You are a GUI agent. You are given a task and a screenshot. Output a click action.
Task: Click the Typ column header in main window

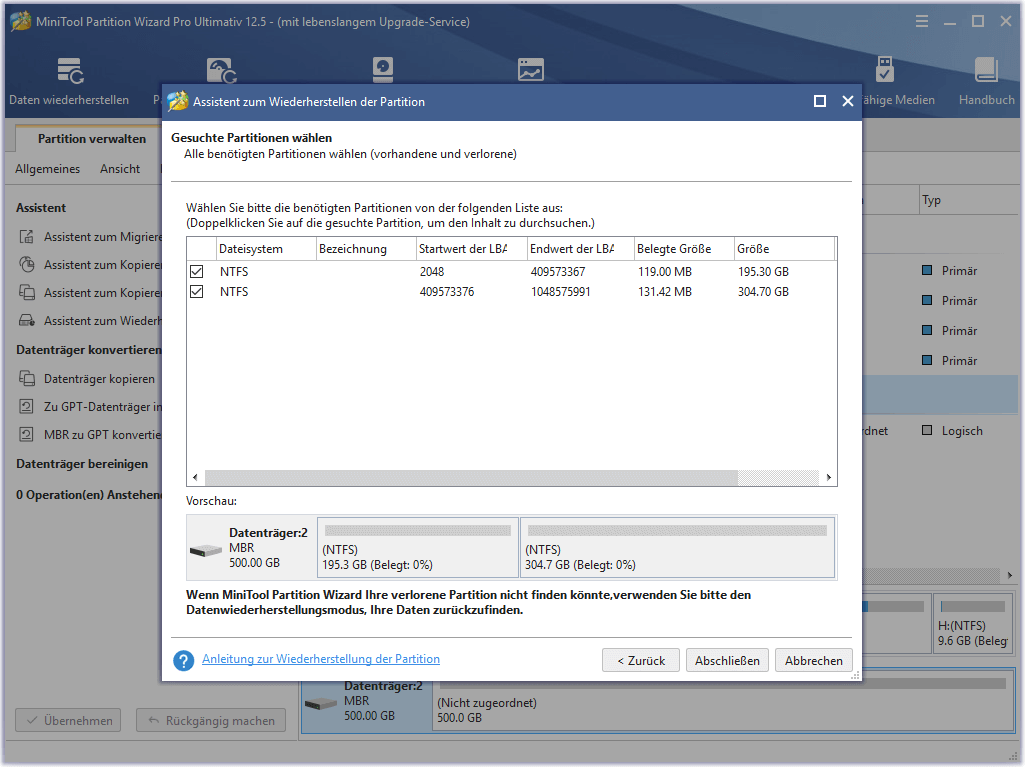coord(968,201)
